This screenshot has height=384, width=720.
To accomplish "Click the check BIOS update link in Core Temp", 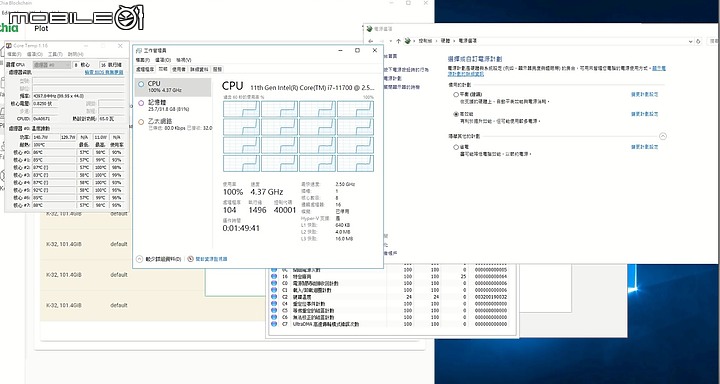I will click(104, 72).
